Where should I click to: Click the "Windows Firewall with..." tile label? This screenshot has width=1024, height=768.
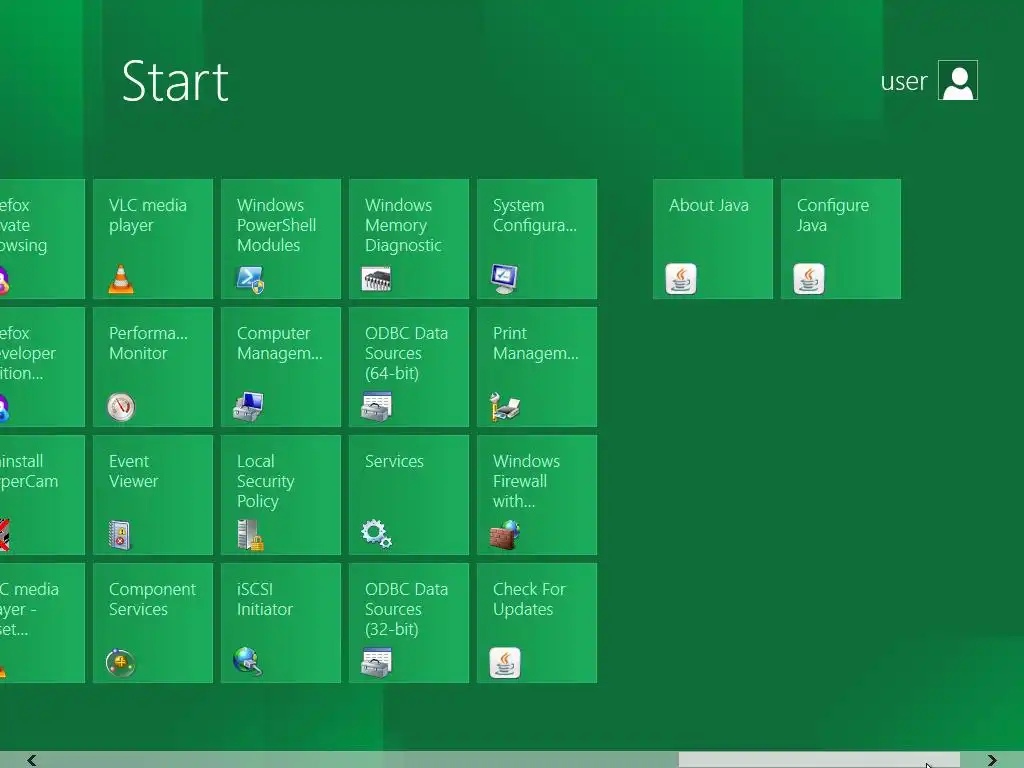[526, 481]
